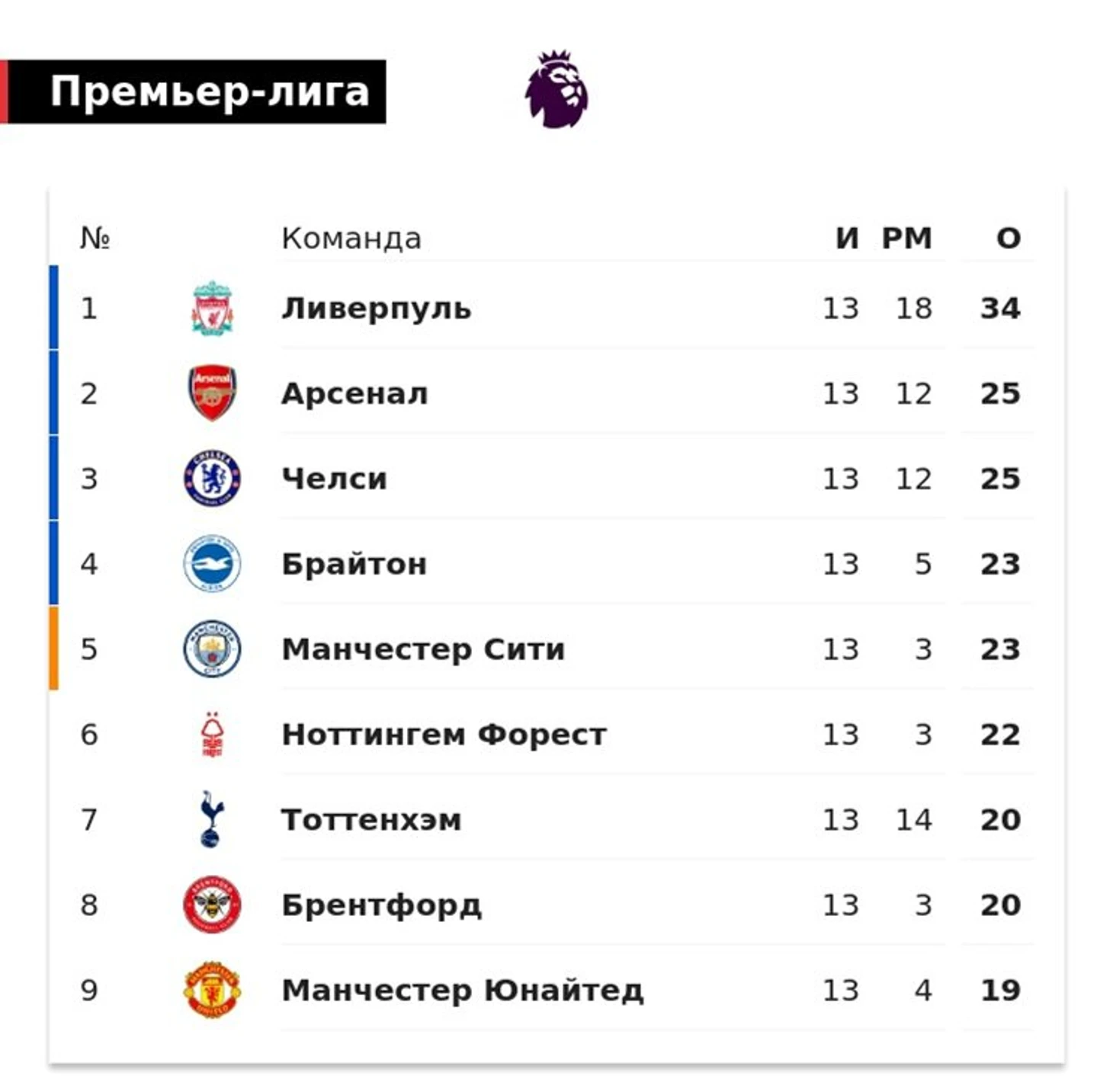Sort by the РМ column header
This screenshot has height=1092, width=1113.
click(x=906, y=239)
